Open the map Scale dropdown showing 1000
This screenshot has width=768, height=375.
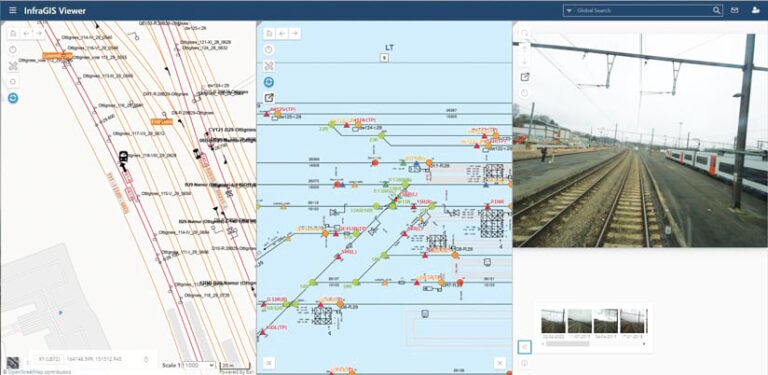tap(198, 365)
